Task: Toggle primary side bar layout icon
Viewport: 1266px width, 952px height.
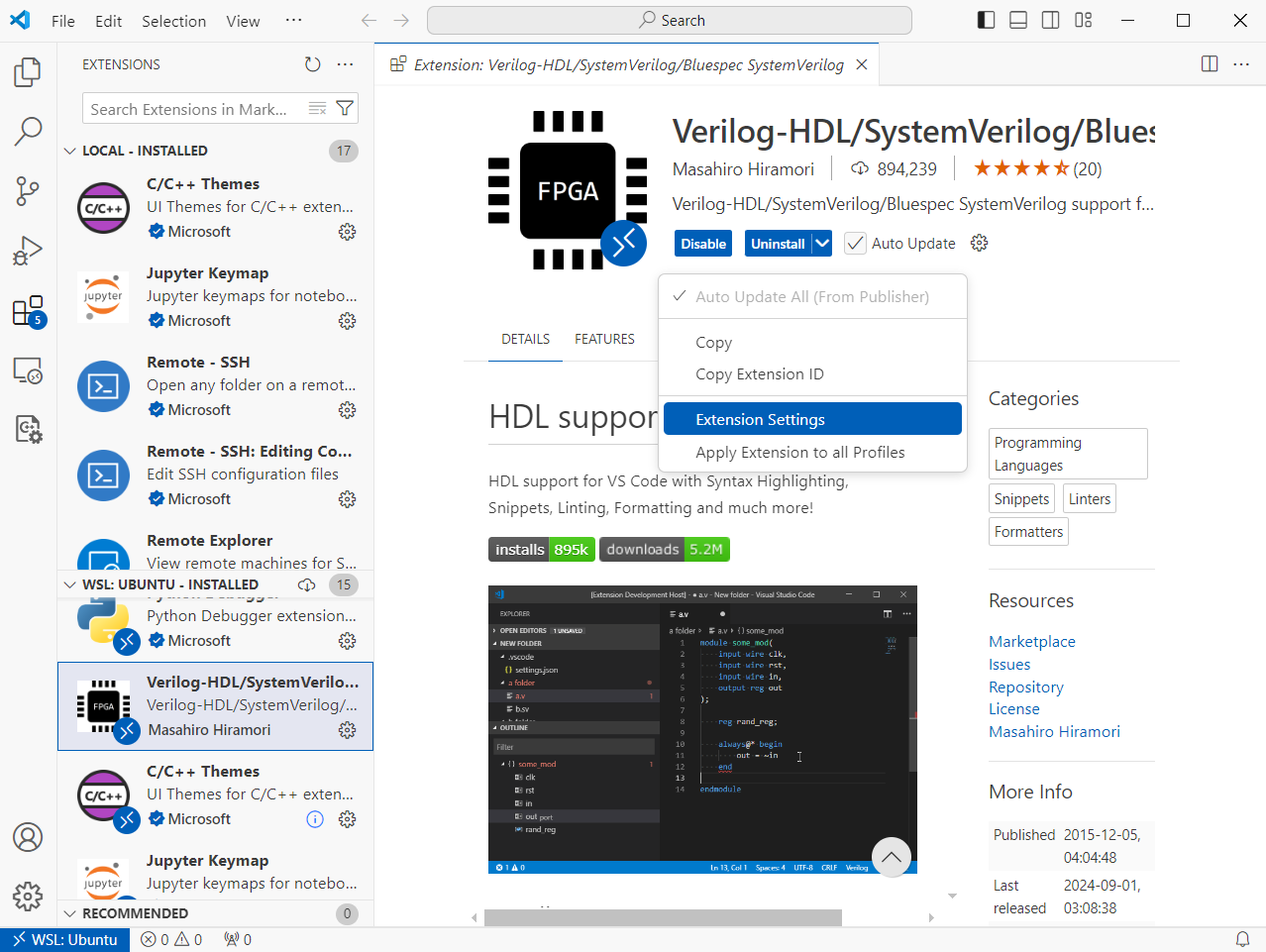Action: [986, 20]
